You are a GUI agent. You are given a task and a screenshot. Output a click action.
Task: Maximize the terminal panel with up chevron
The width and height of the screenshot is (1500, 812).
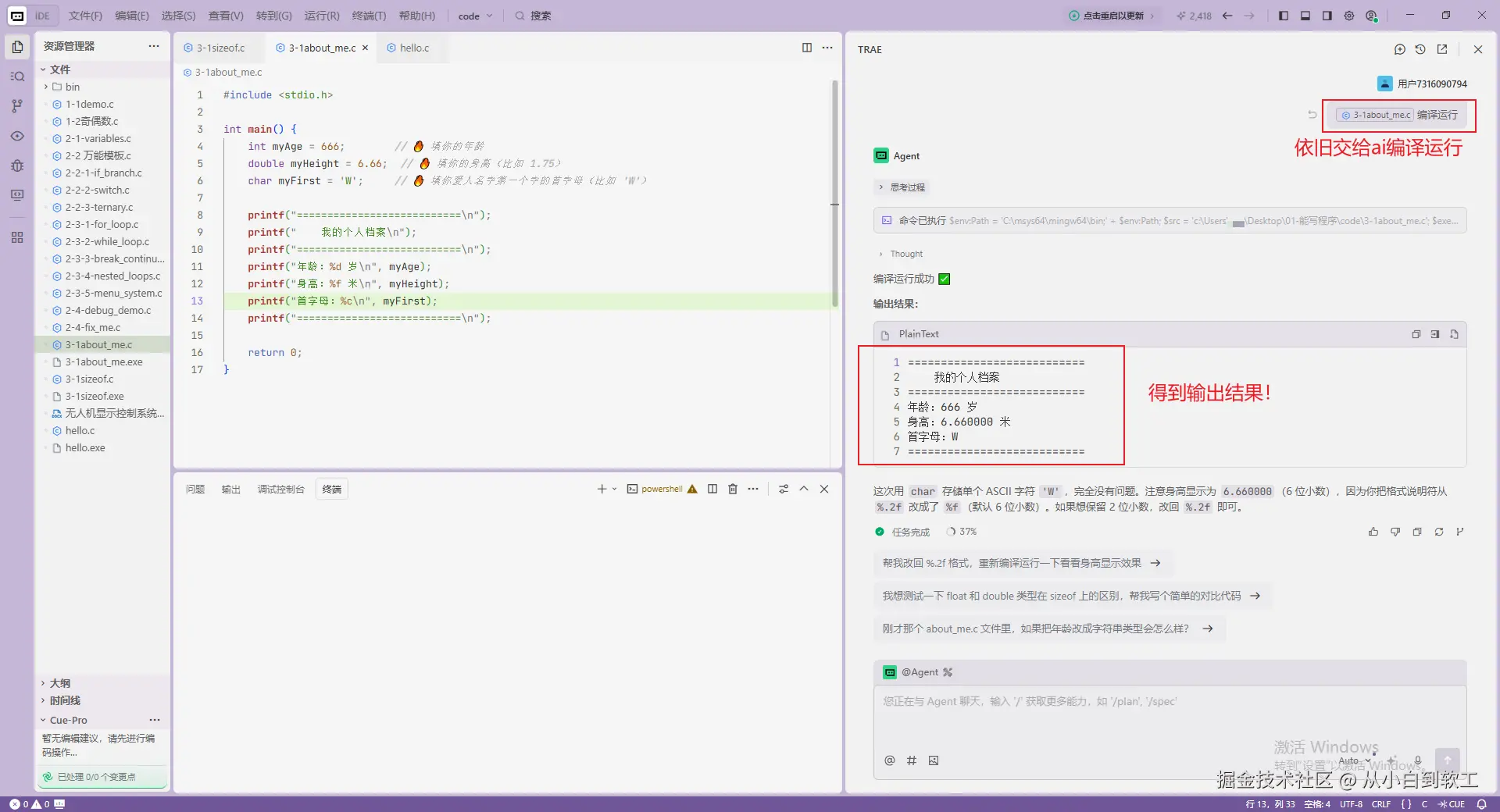click(803, 489)
